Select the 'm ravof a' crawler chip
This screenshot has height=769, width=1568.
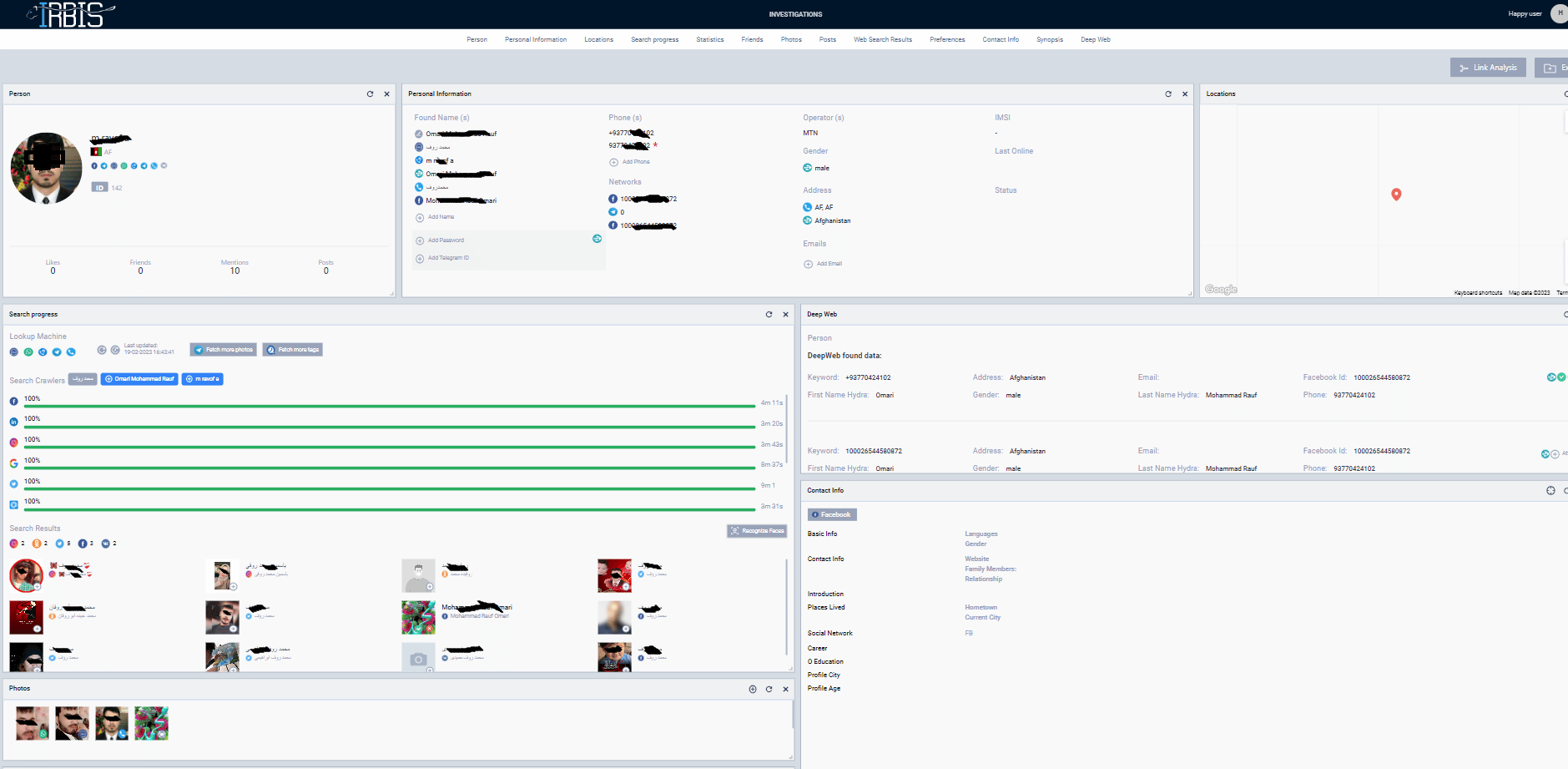pyautogui.click(x=203, y=379)
